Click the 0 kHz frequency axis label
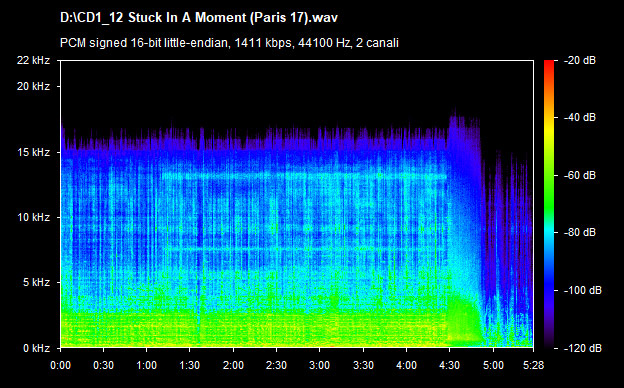 (x=36, y=348)
